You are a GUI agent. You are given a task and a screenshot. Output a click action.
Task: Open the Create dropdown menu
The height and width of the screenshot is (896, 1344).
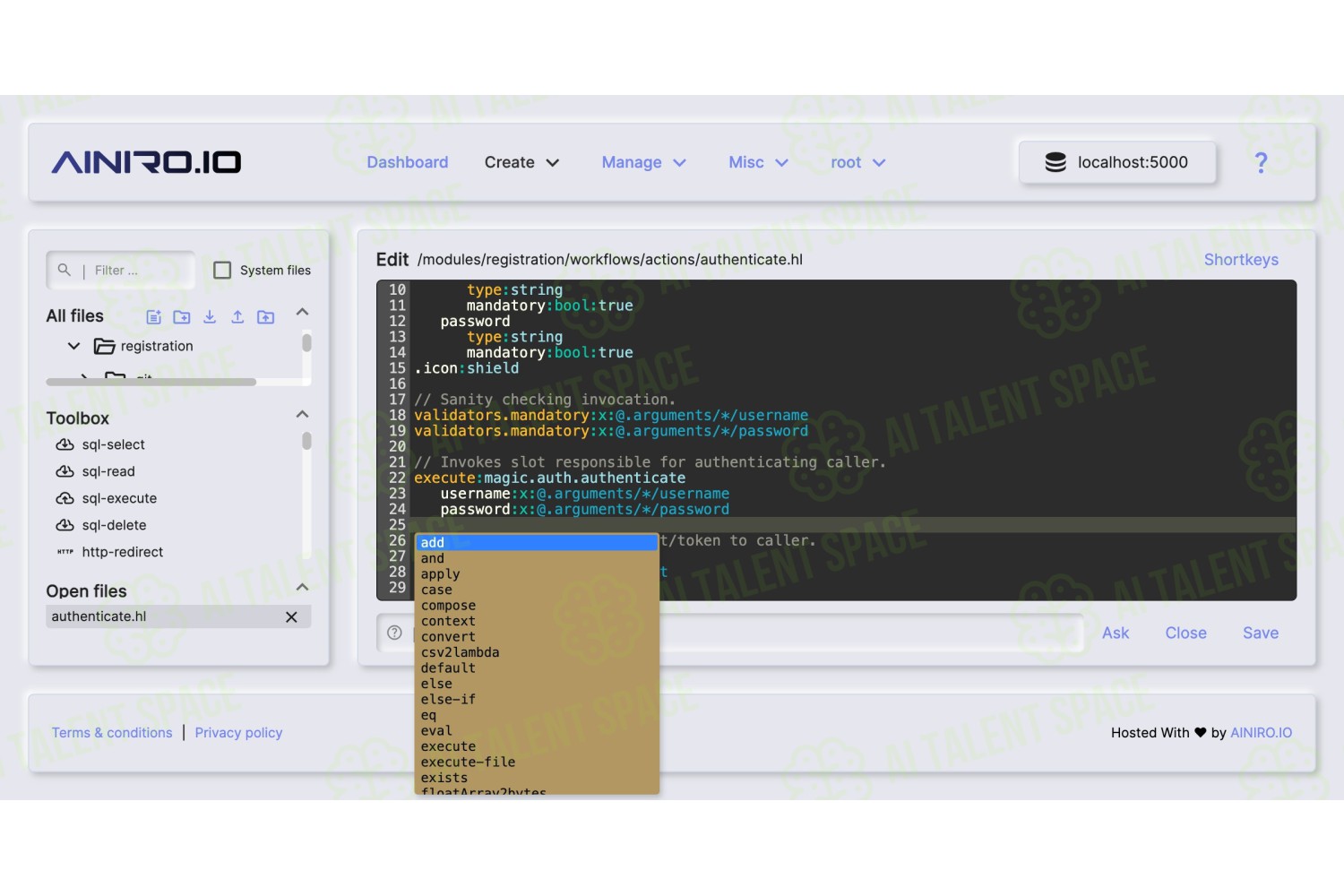521,162
